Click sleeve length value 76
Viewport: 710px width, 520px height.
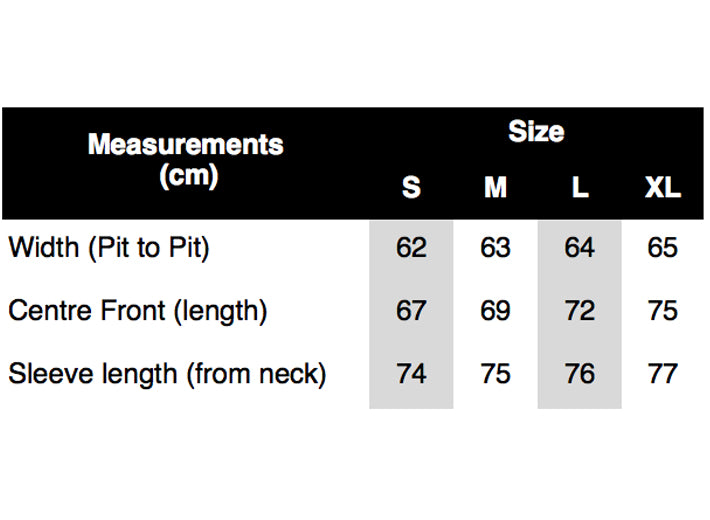tap(580, 374)
